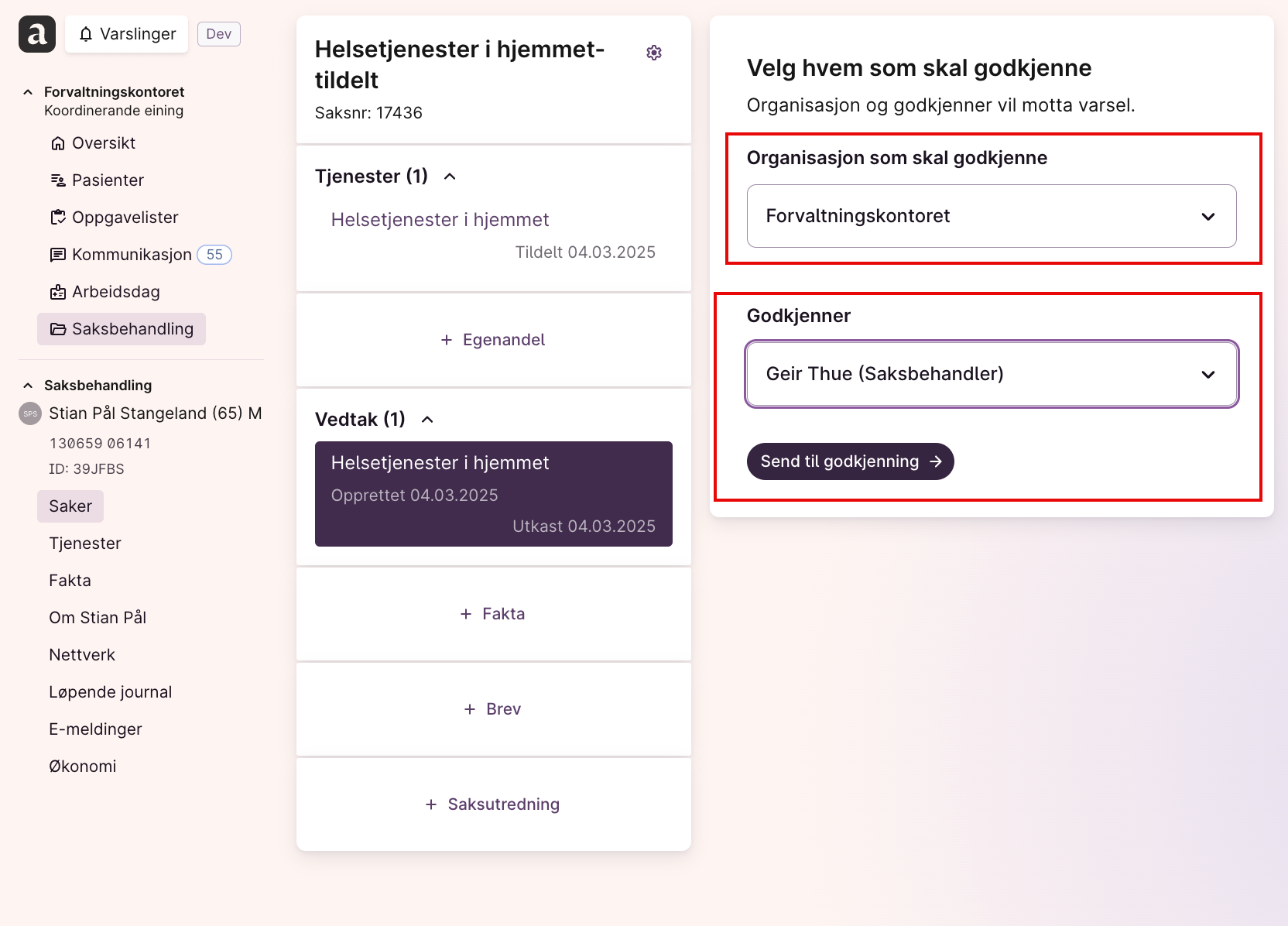Click the app logo icon
The image size is (1288, 926).
click(x=37, y=34)
